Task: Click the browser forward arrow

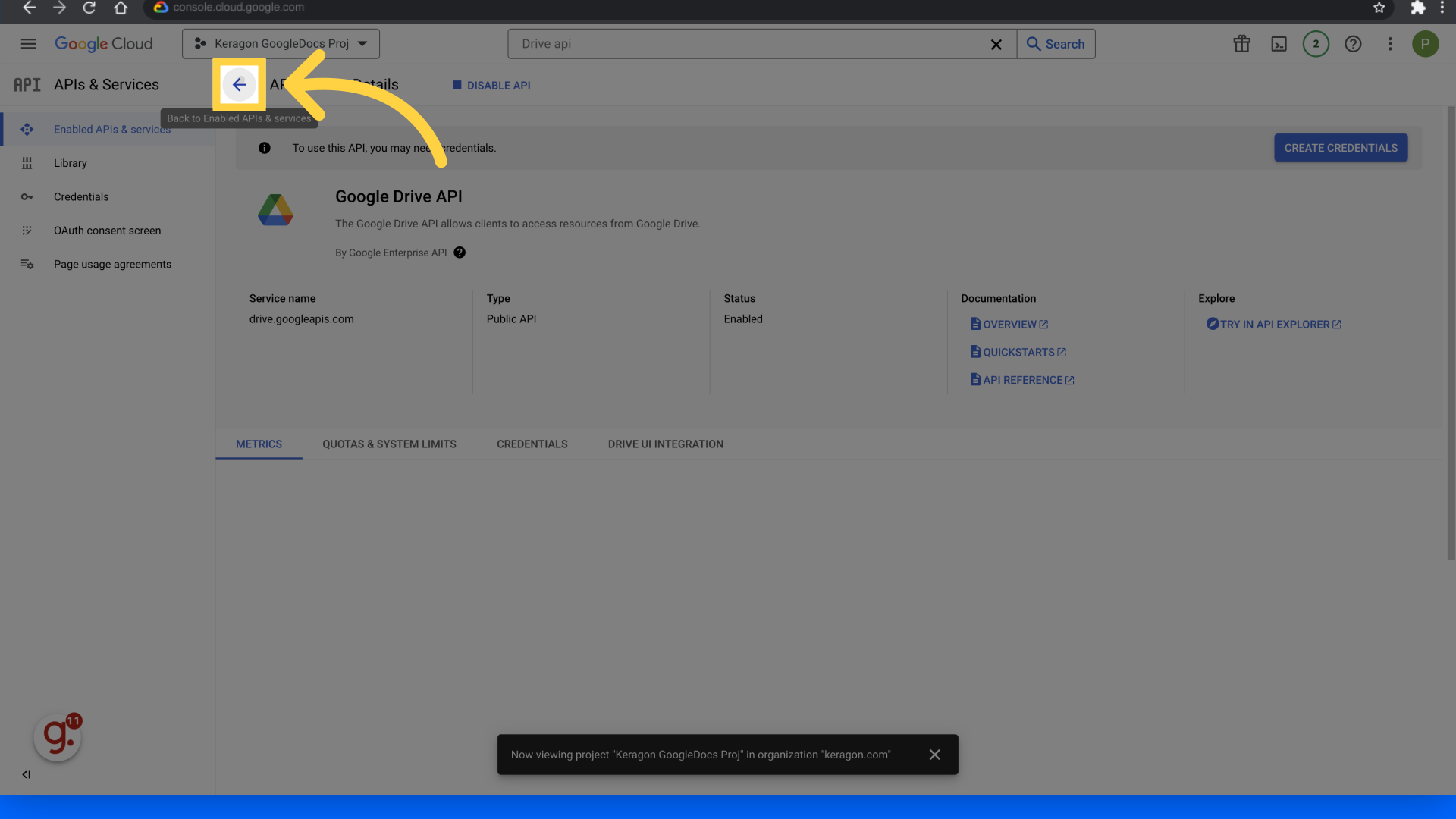Action: point(59,8)
